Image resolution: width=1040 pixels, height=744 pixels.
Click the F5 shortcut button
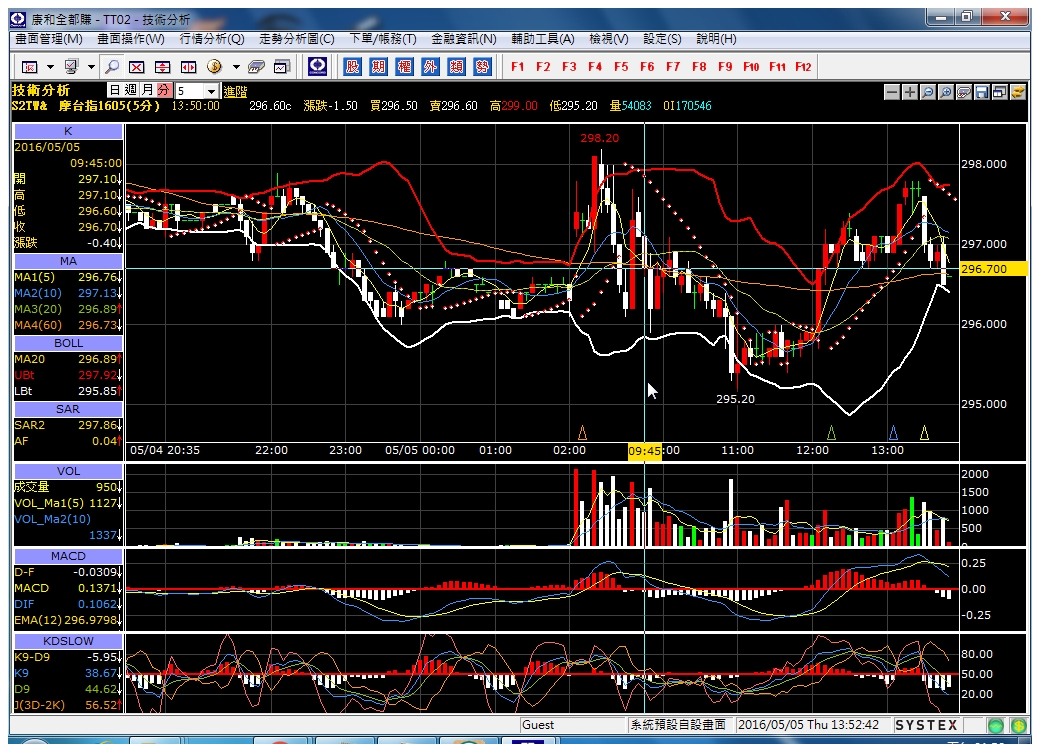621,66
